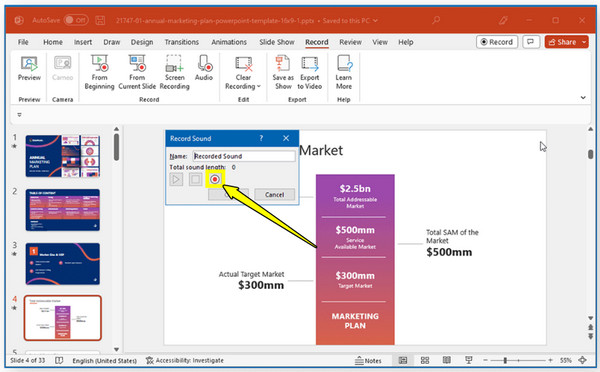
Task: Switch to the View tab
Action: (x=380, y=42)
